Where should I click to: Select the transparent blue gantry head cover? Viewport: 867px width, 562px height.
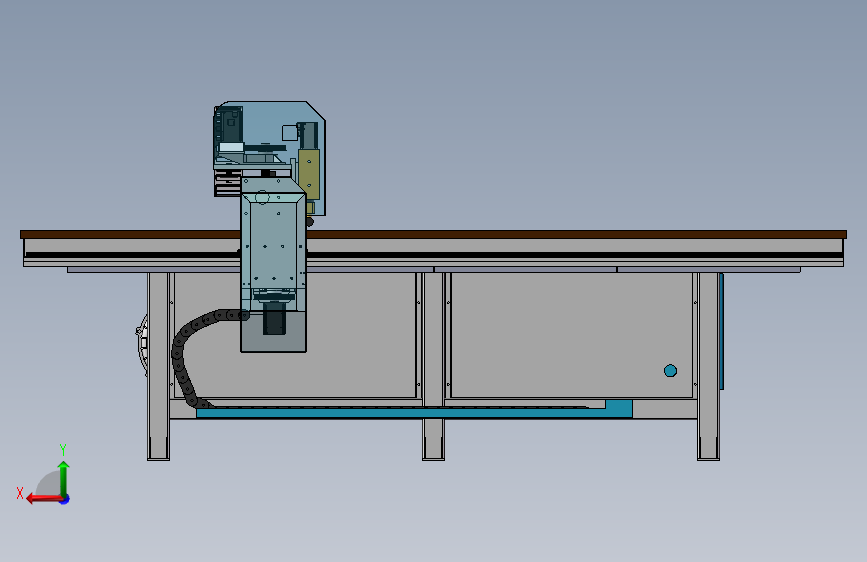click(269, 158)
